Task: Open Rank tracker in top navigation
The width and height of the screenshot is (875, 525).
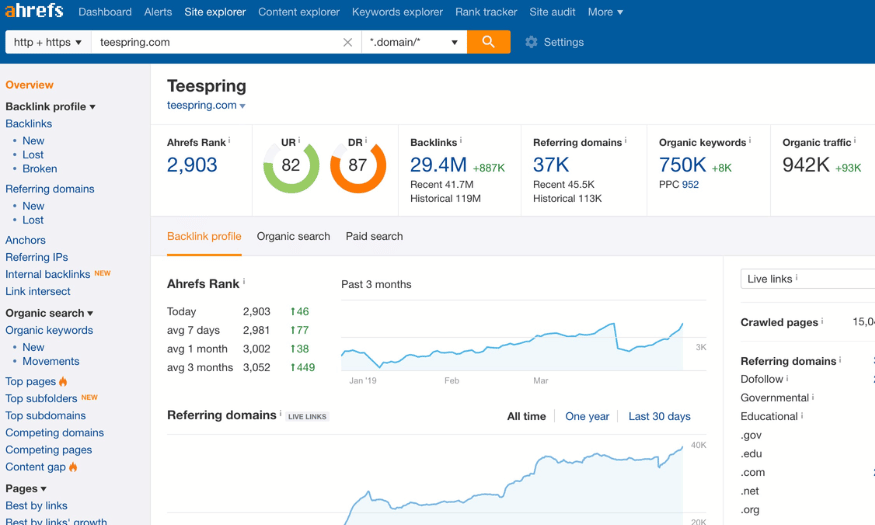Action: pyautogui.click(x=486, y=12)
